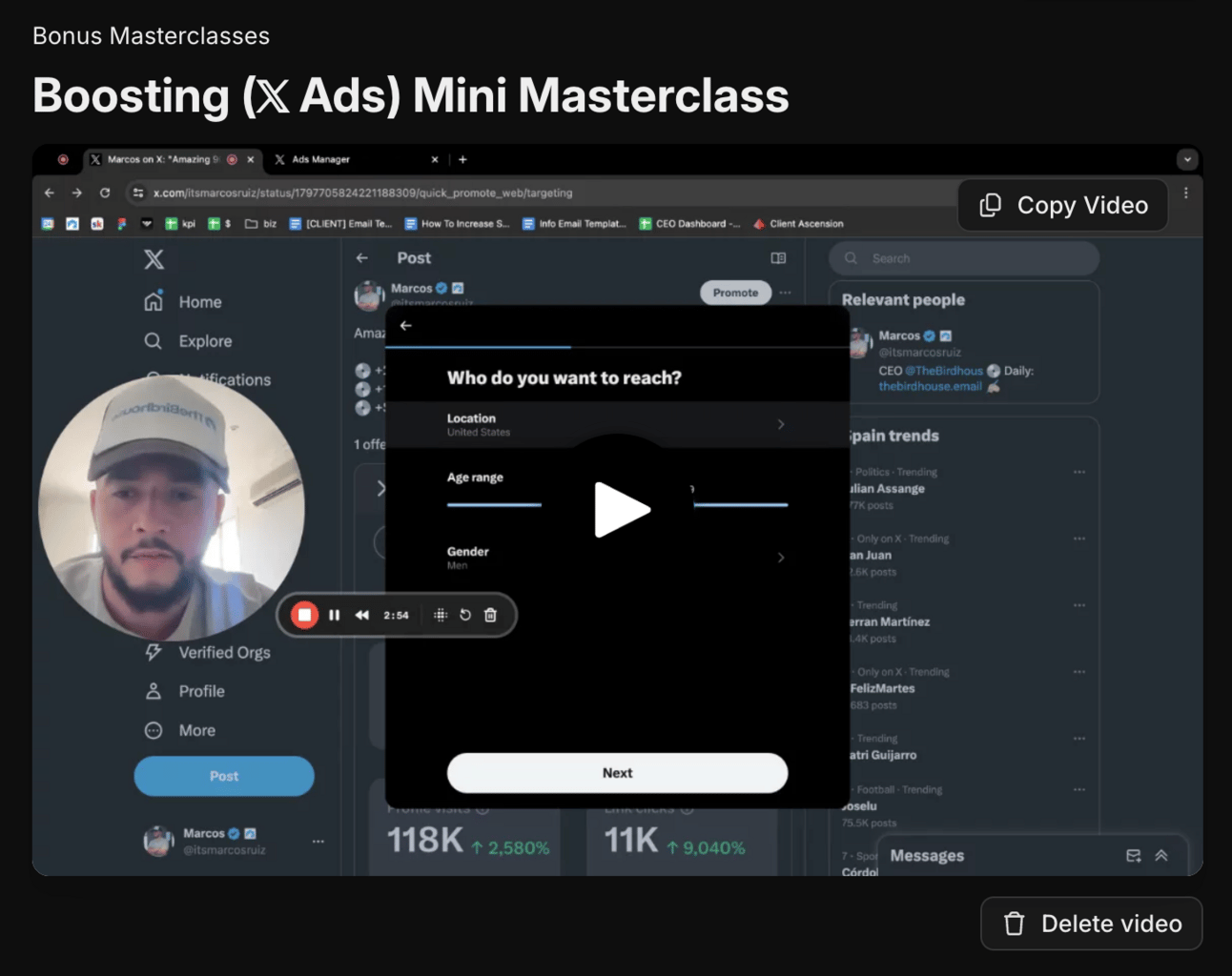Open the CEO Dashboard bookmark
The image size is (1232, 976).
pyautogui.click(x=689, y=224)
